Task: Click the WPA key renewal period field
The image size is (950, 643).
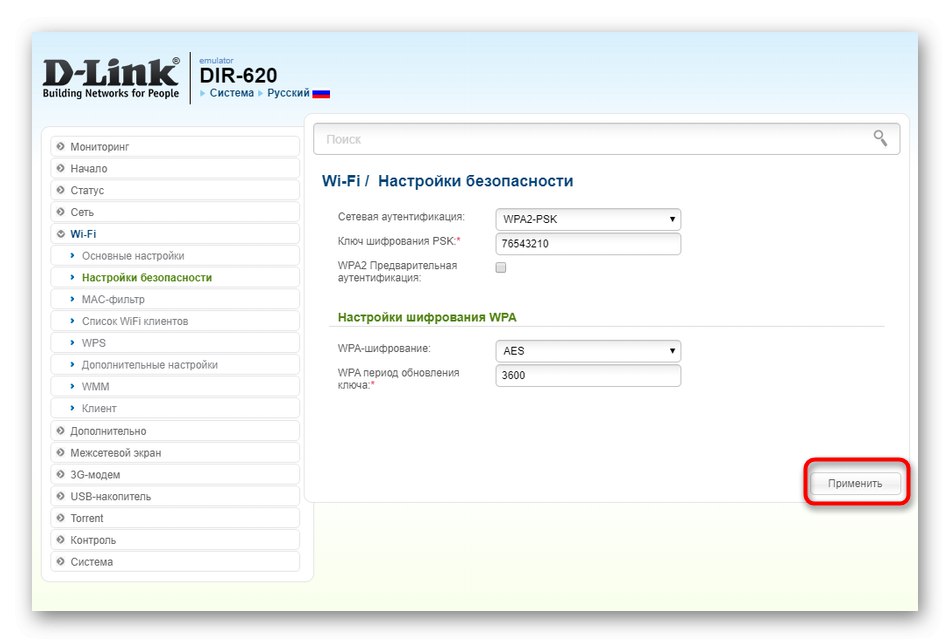Action: 588,375
